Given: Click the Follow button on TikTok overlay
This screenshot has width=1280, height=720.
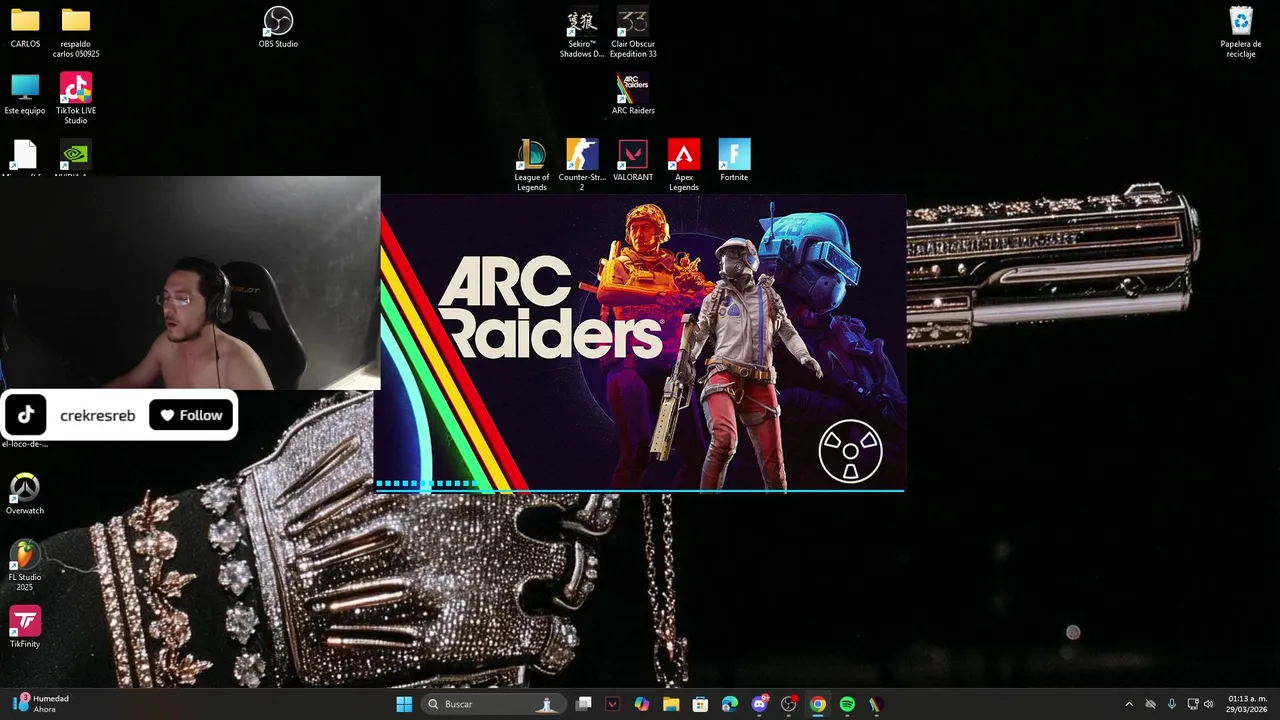Looking at the screenshot, I should 191,415.
